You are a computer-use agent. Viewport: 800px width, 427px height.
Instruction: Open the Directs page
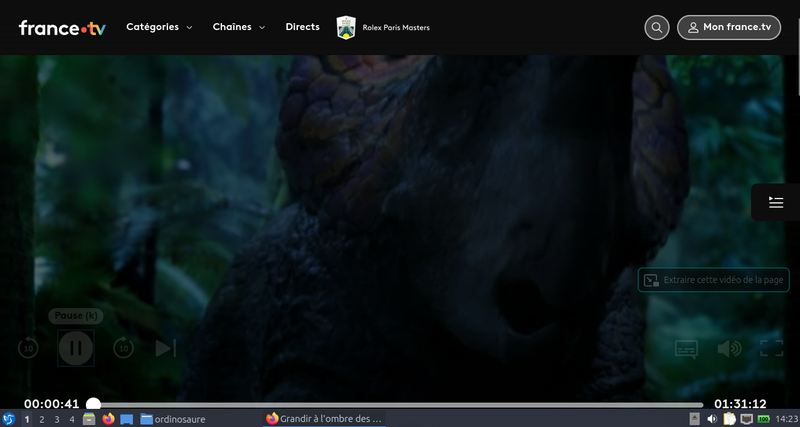pos(303,27)
